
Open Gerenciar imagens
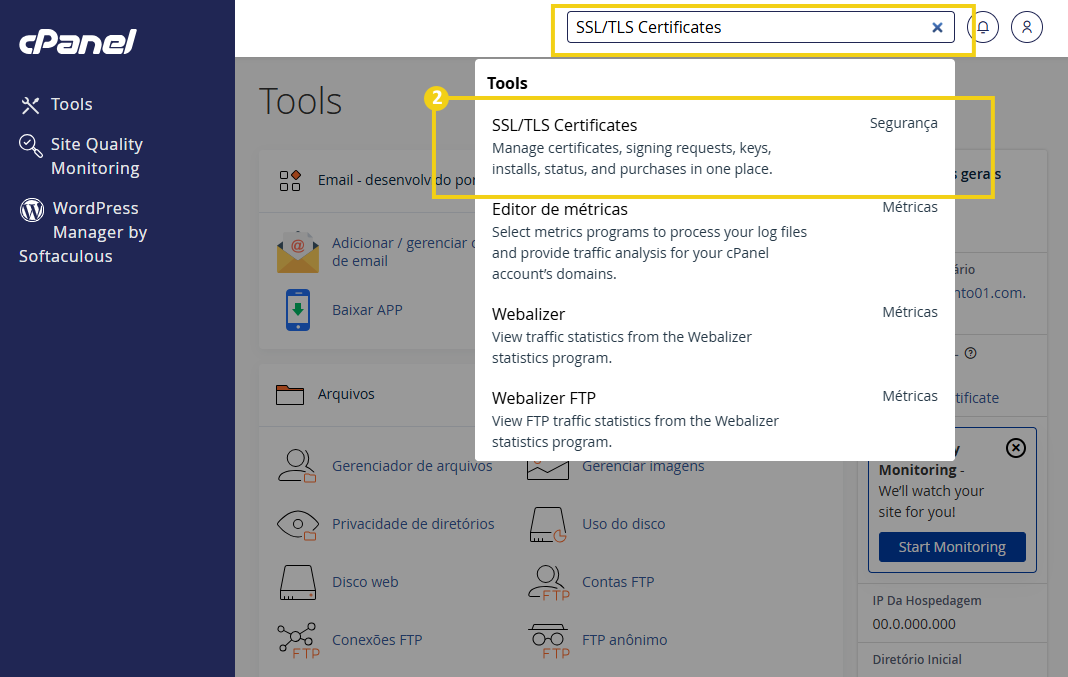pyautogui.click(x=642, y=467)
